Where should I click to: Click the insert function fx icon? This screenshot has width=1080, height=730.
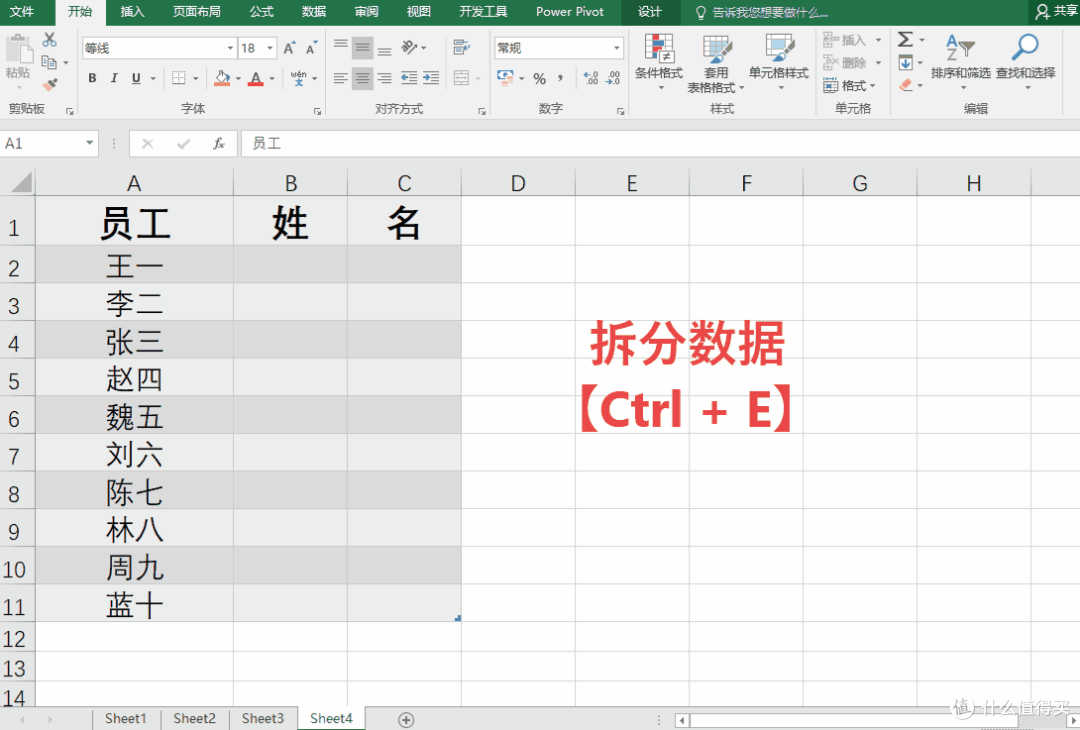pyautogui.click(x=218, y=143)
